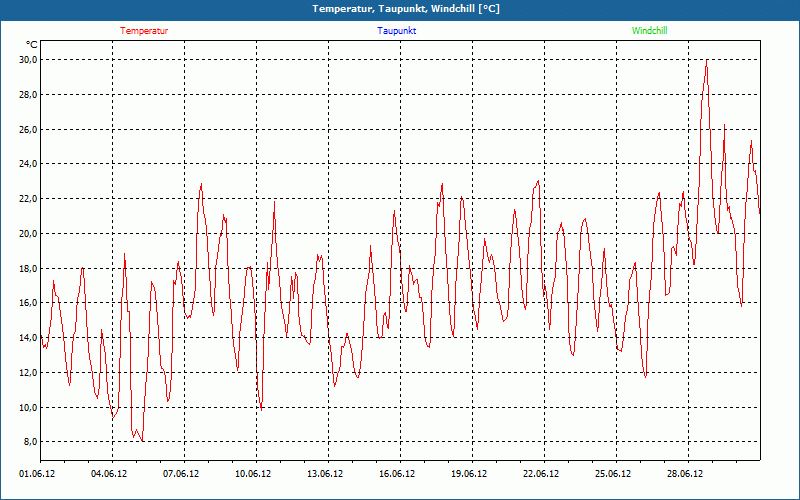Click the 30,0 y-axis value
Screen dimensions: 800x500
tap(29, 60)
